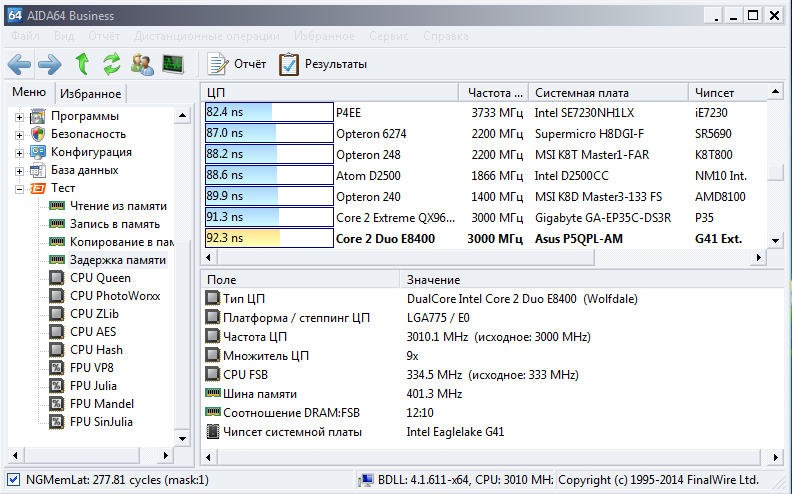The image size is (792, 494).
Task: Select the Чтение из памяти test item
Action: [x=117, y=206]
